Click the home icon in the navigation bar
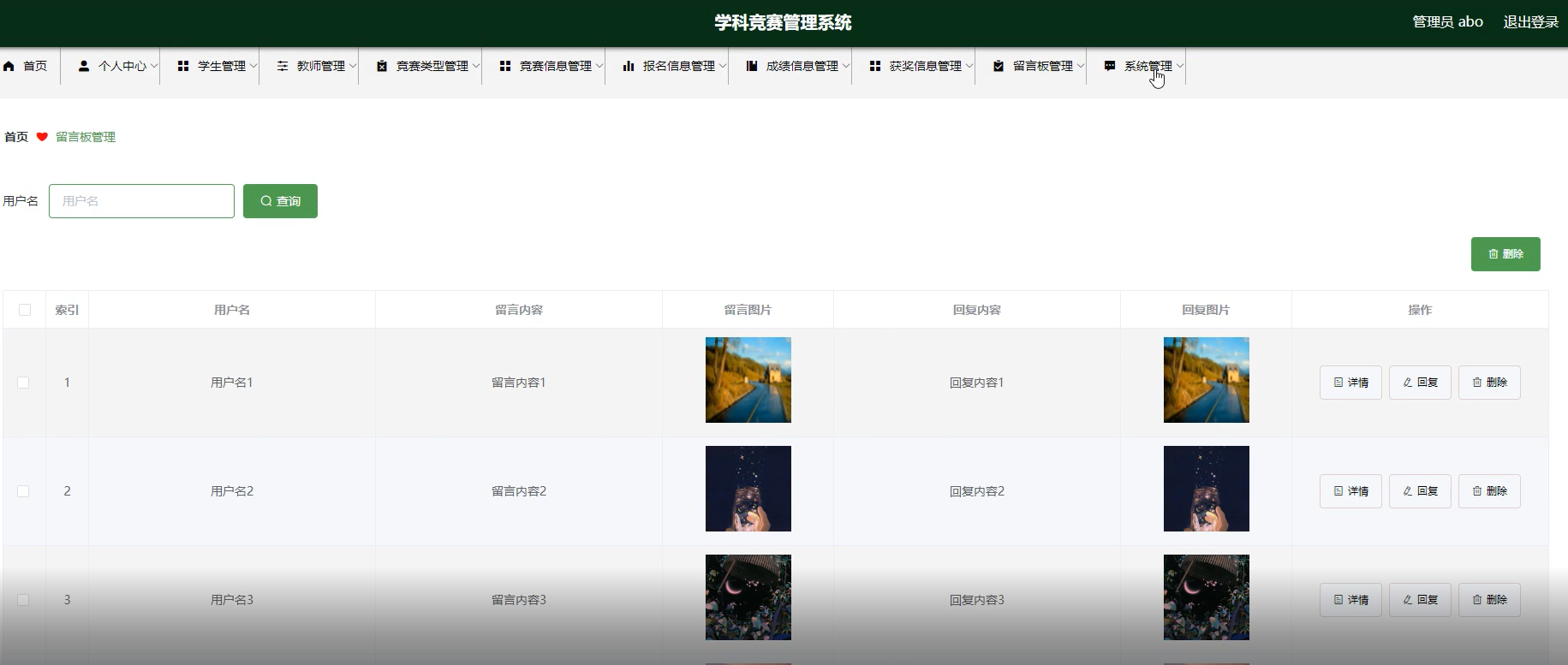Screen dimensions: 1568x665 [x=9, y=66]
